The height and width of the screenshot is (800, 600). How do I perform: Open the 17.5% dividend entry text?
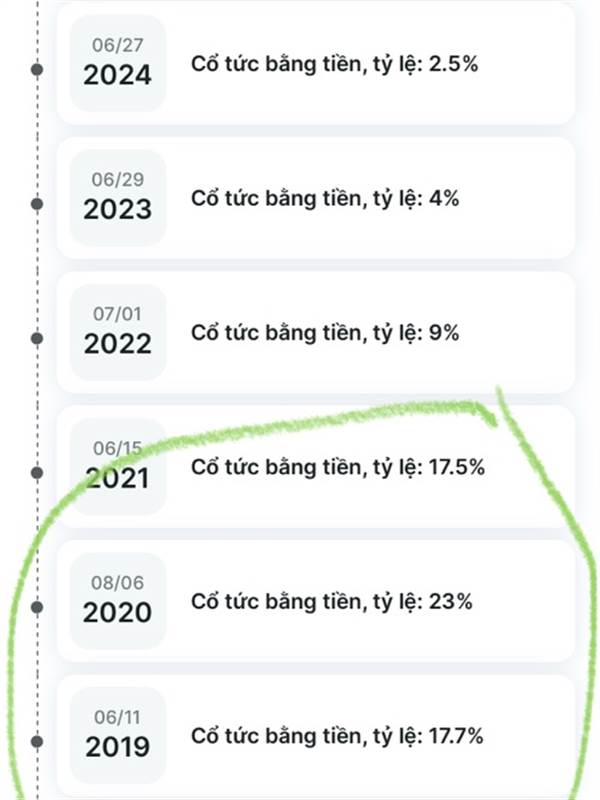tap(337, 466)
